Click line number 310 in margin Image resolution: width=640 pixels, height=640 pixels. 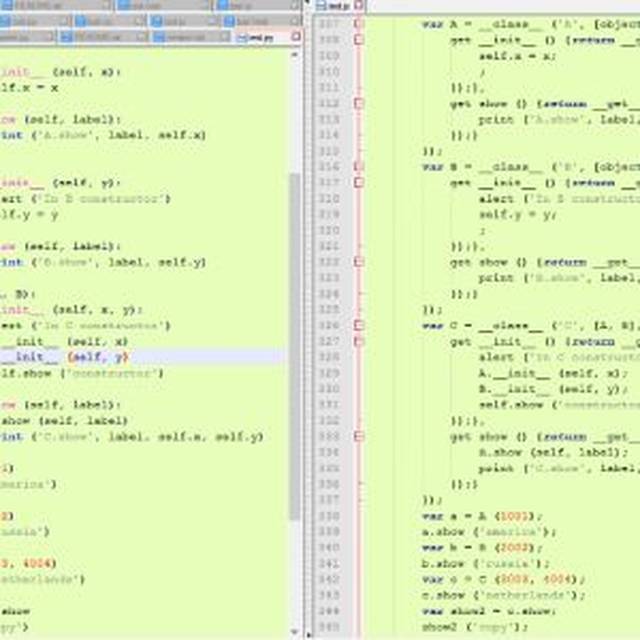(329, 71)
